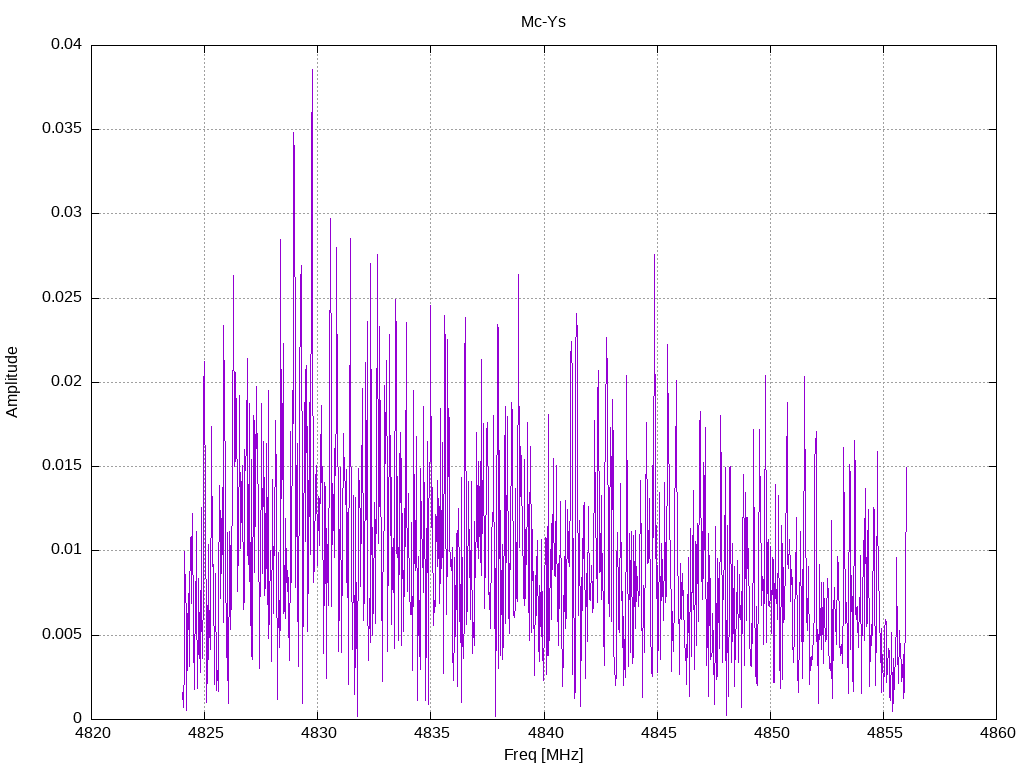Click the x-axis tick label 4860

tap(997, 733)
